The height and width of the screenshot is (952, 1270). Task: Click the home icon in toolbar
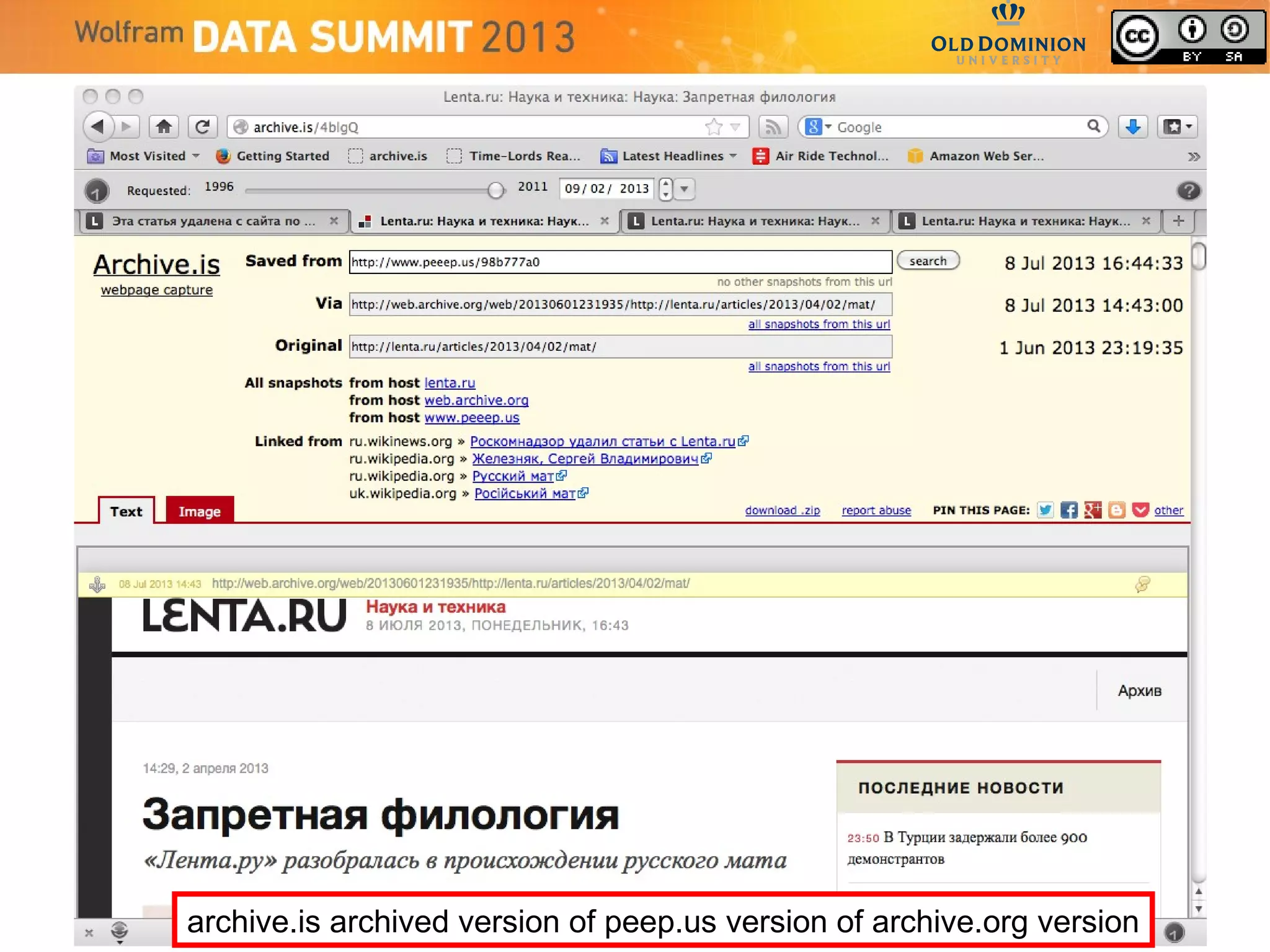tap(164, 127)
